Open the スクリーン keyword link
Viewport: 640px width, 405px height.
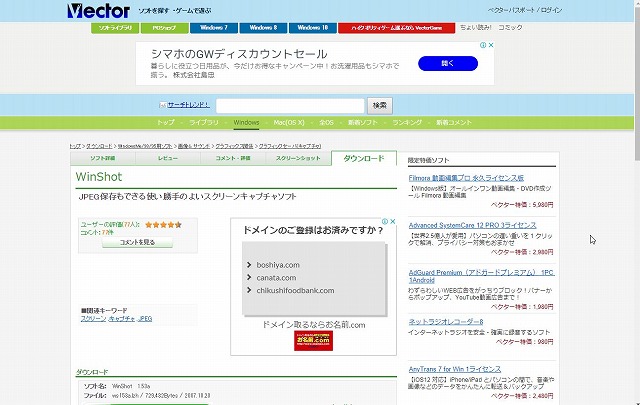coord(93,319)
